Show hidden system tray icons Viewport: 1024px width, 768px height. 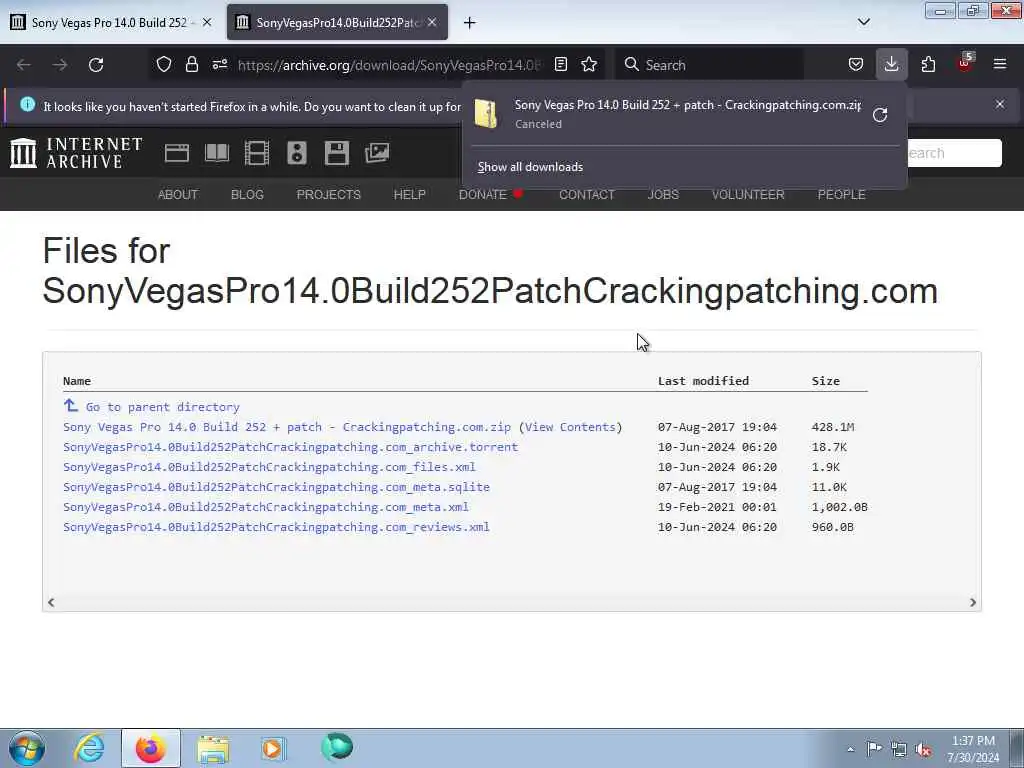[x=850, y=749]
